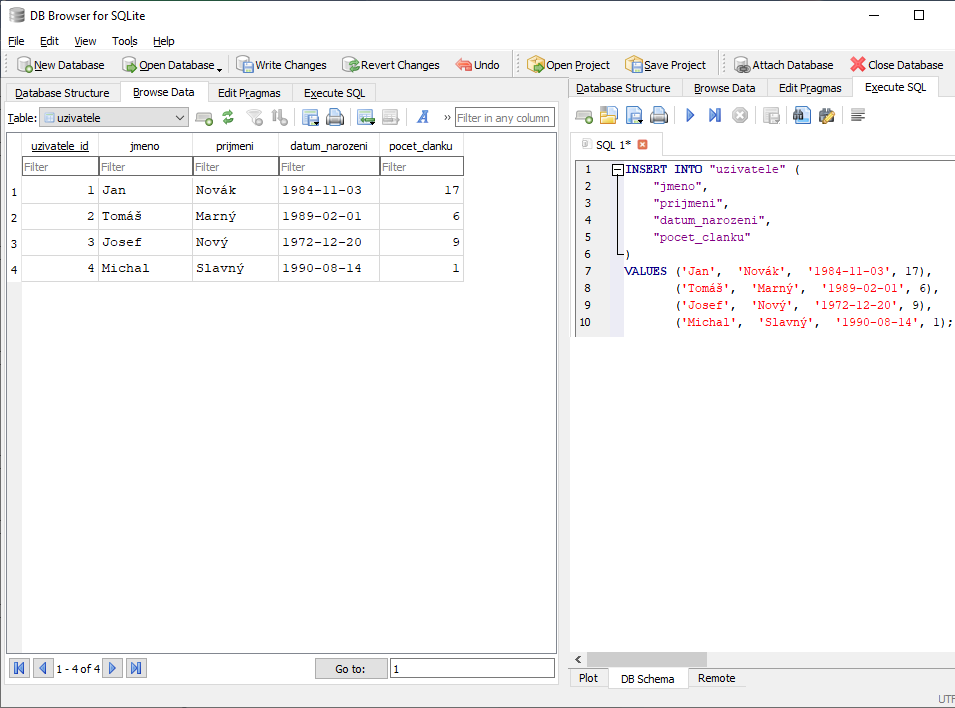Click the comment block lines icon
This screenshot has width=955, height=708.
(858, 115)
